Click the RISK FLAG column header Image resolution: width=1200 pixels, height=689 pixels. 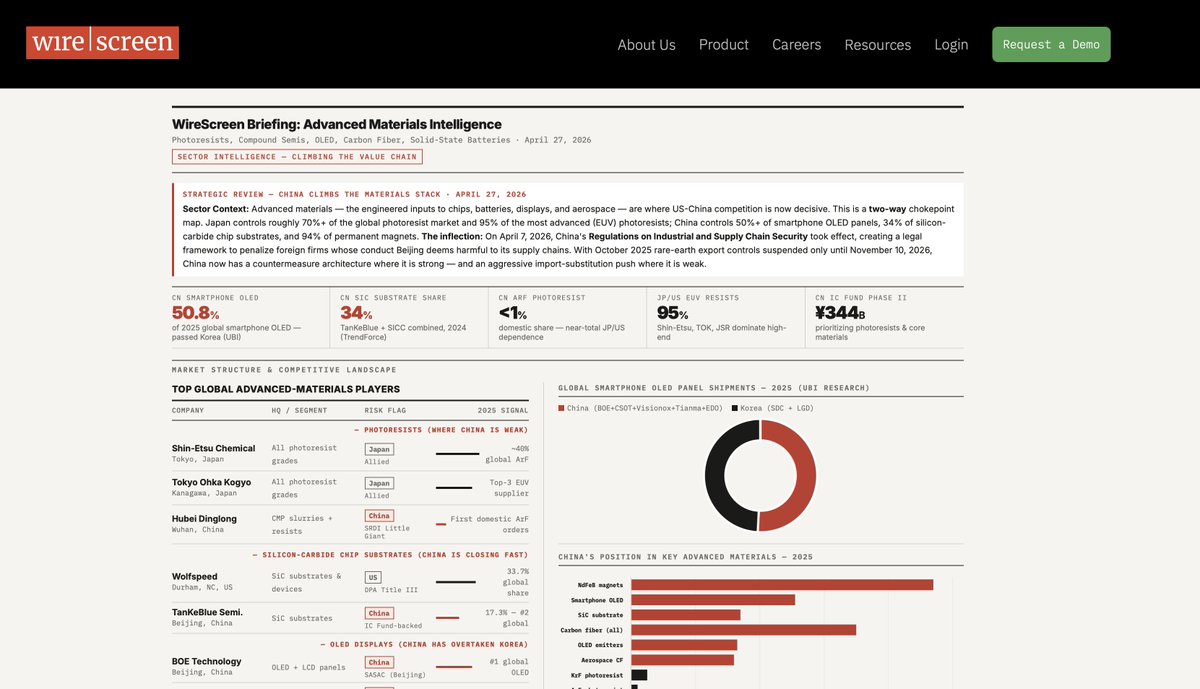point(385,410)
